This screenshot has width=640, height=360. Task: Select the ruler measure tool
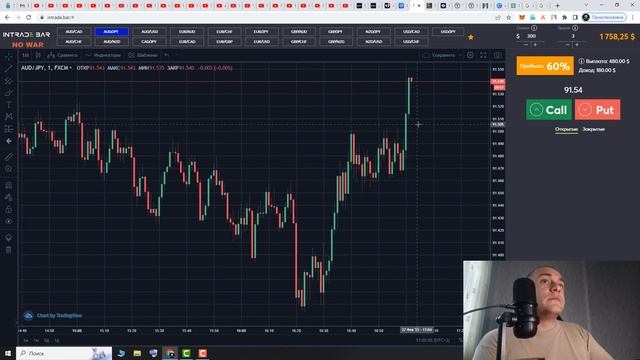9,157
